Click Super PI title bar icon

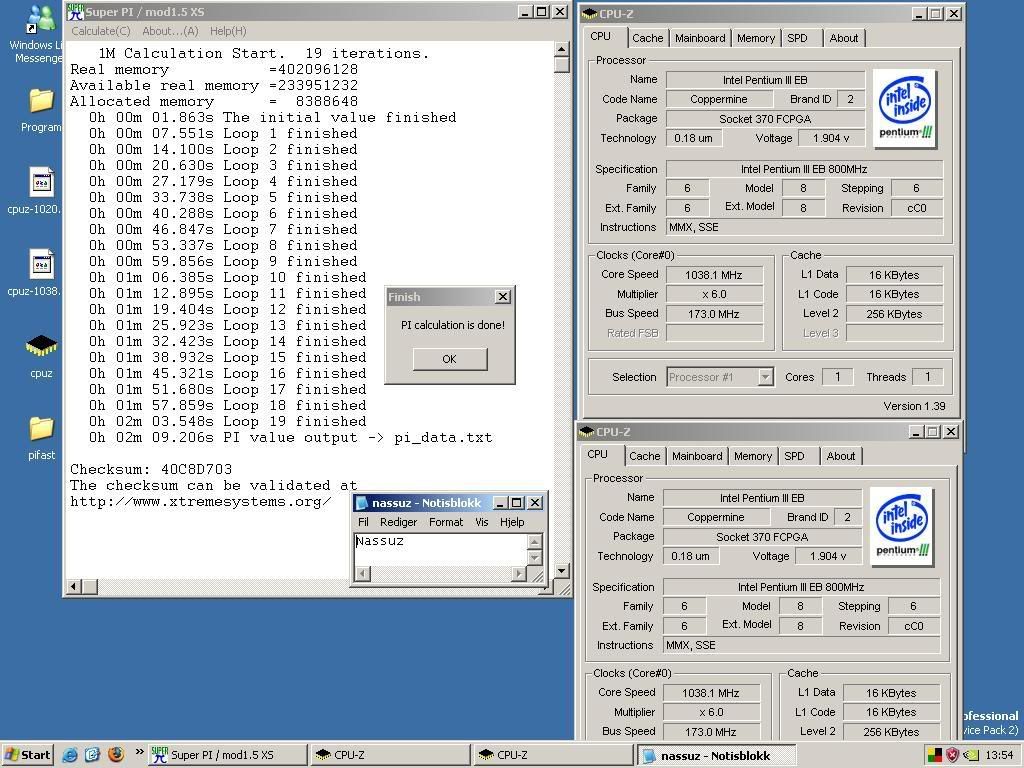75,12
